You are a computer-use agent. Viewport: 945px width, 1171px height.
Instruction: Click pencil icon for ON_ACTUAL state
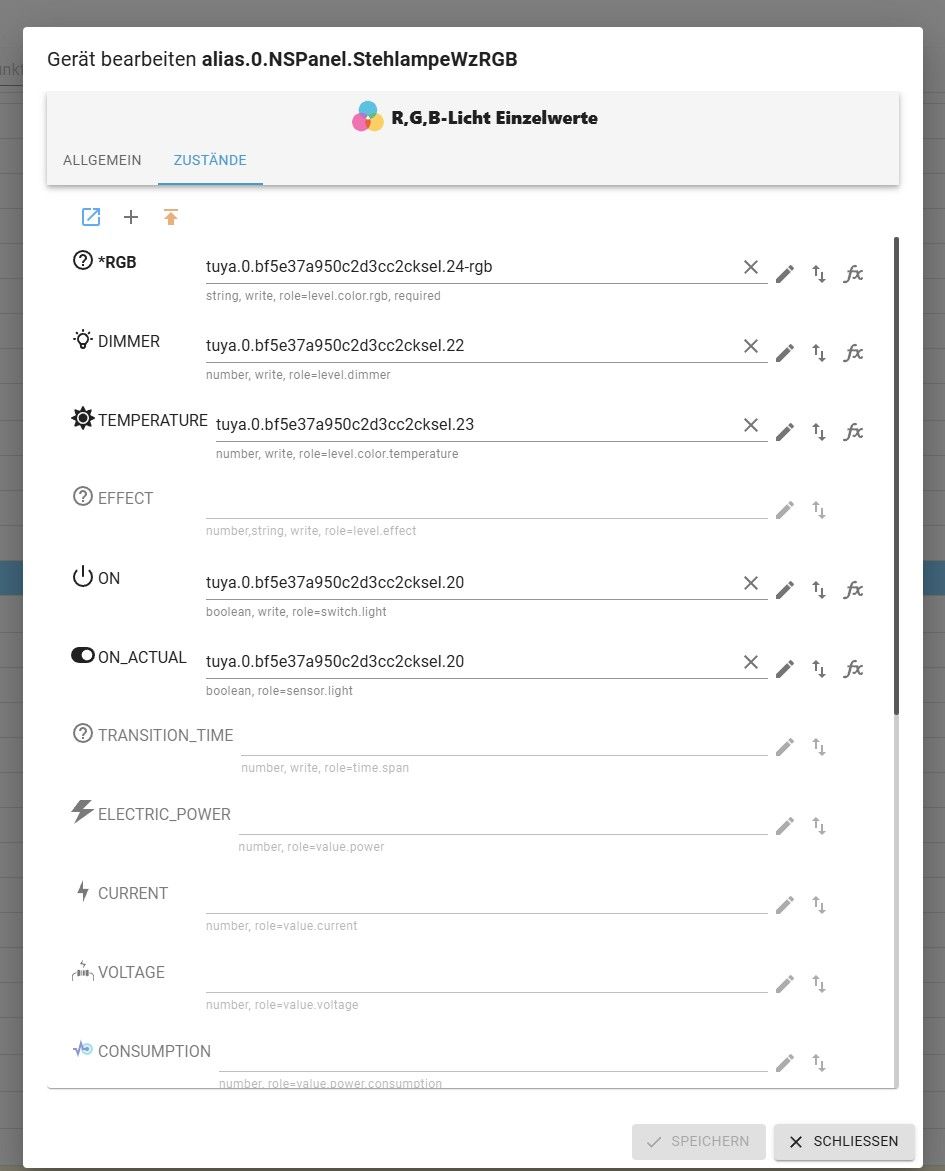pyautogui.click(x=785, y=668)
